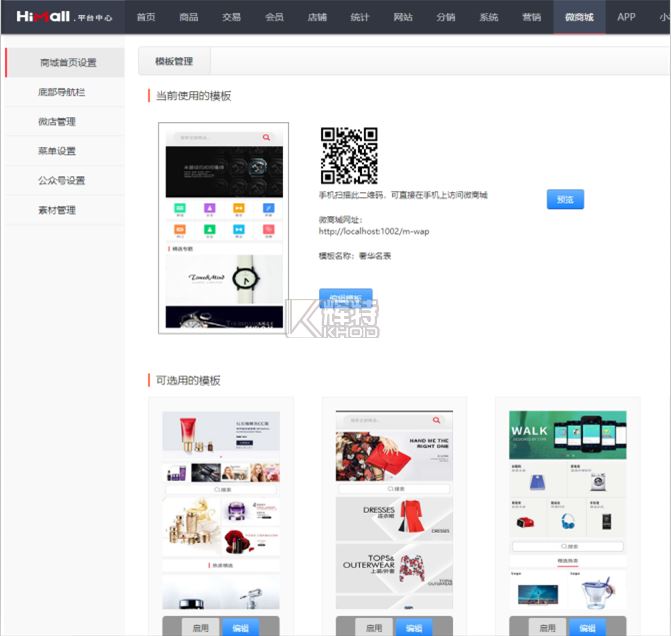Viewport: 671px width, 636px height.
Task: Click the search magnifier in current template preview
Action: (266, 137)
